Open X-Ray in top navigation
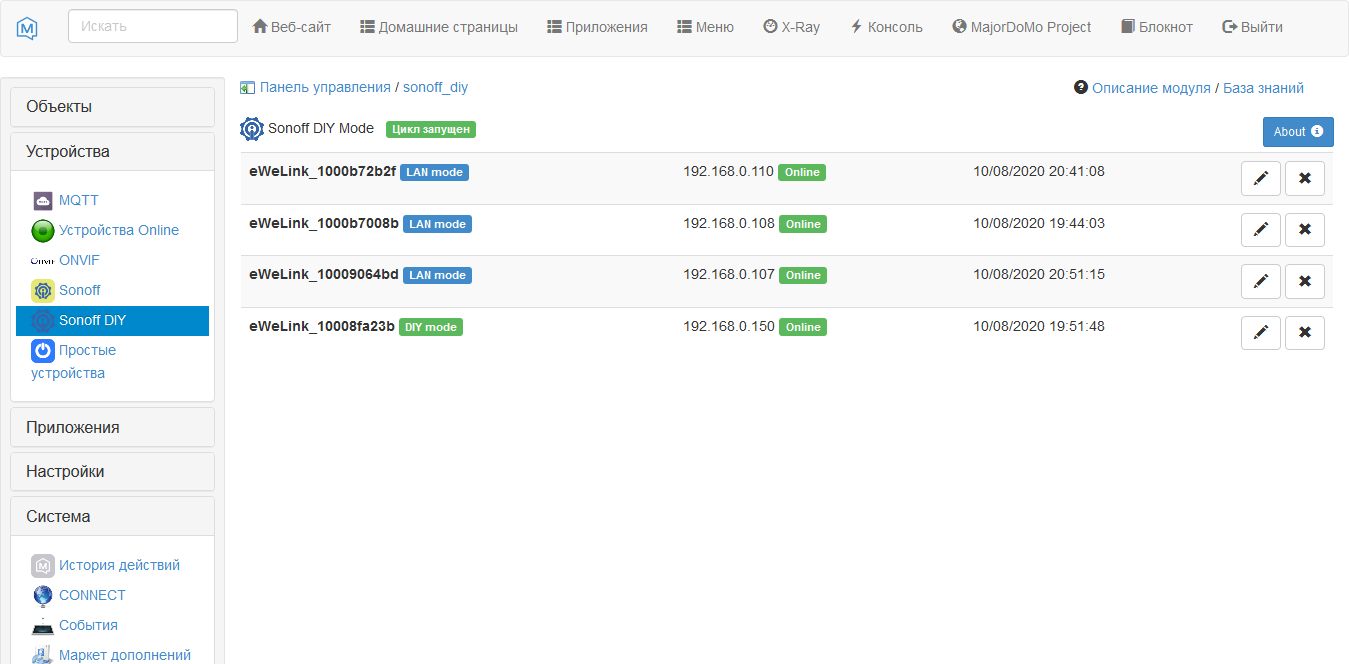 pyautogui.click(x=791, y=27)
